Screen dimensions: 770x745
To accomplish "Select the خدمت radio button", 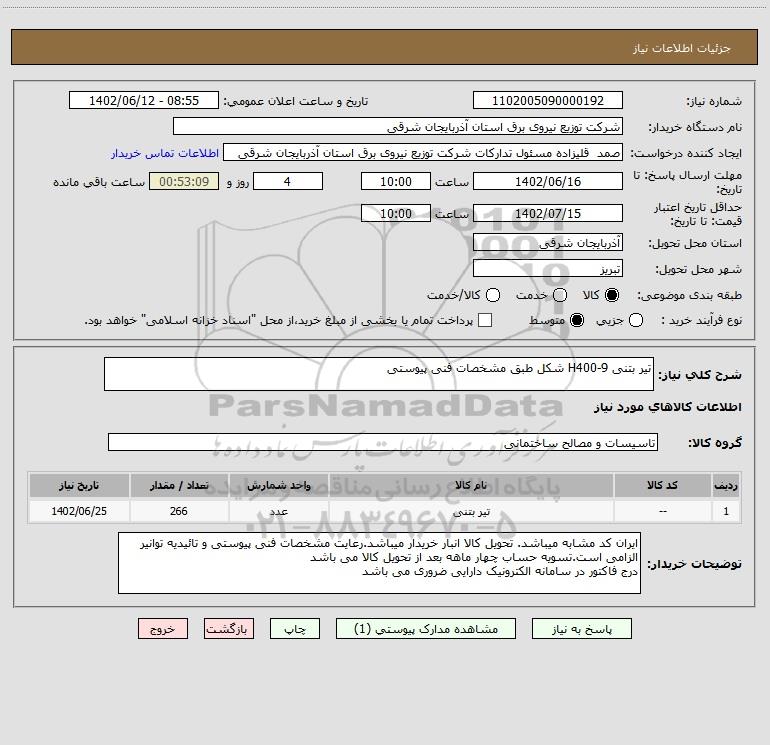I will (x=560, y=295).
